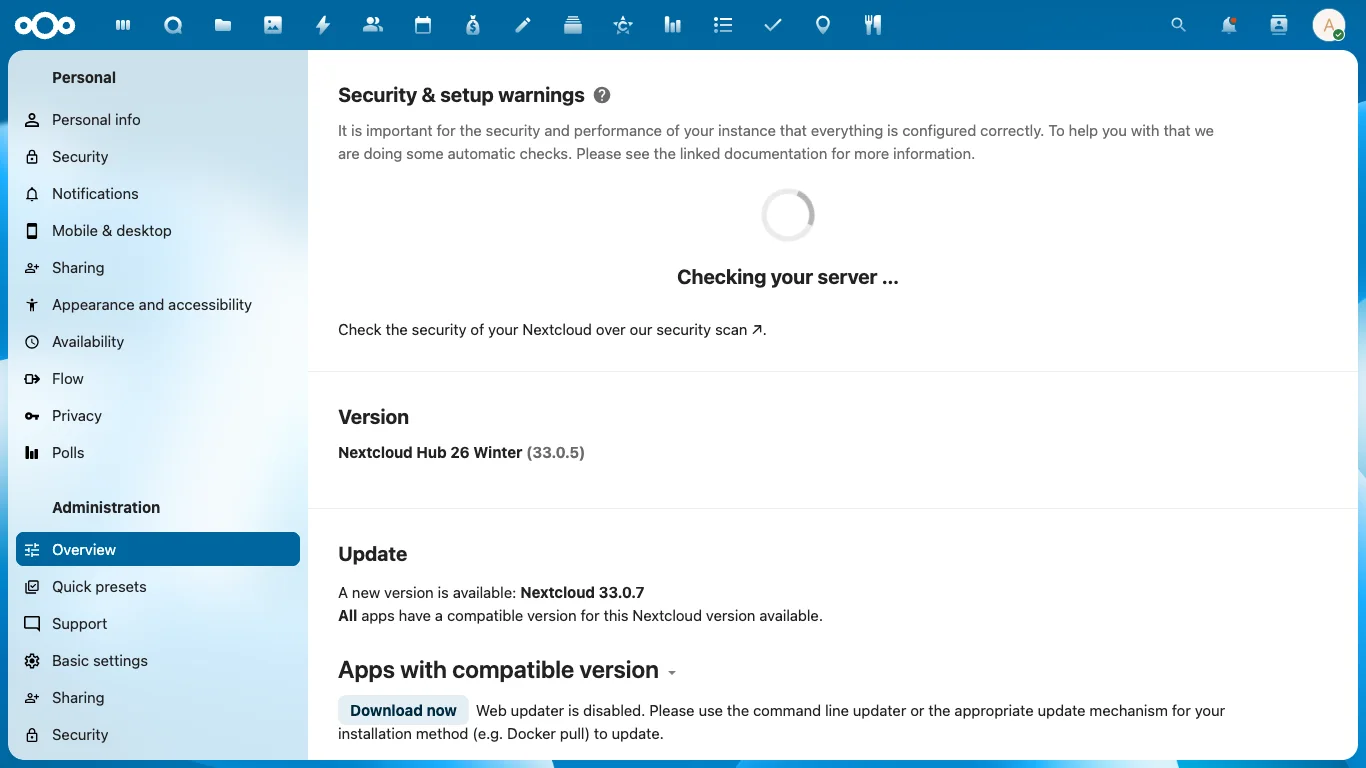Open unified search with the magnifier icon
Viewport: 1366px width, 768px height.
click(1179, 25)
